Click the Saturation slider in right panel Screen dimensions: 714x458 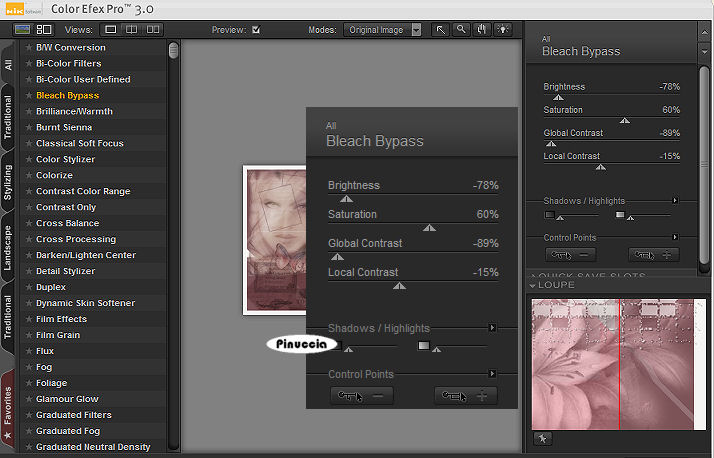[x=624, y=120]
